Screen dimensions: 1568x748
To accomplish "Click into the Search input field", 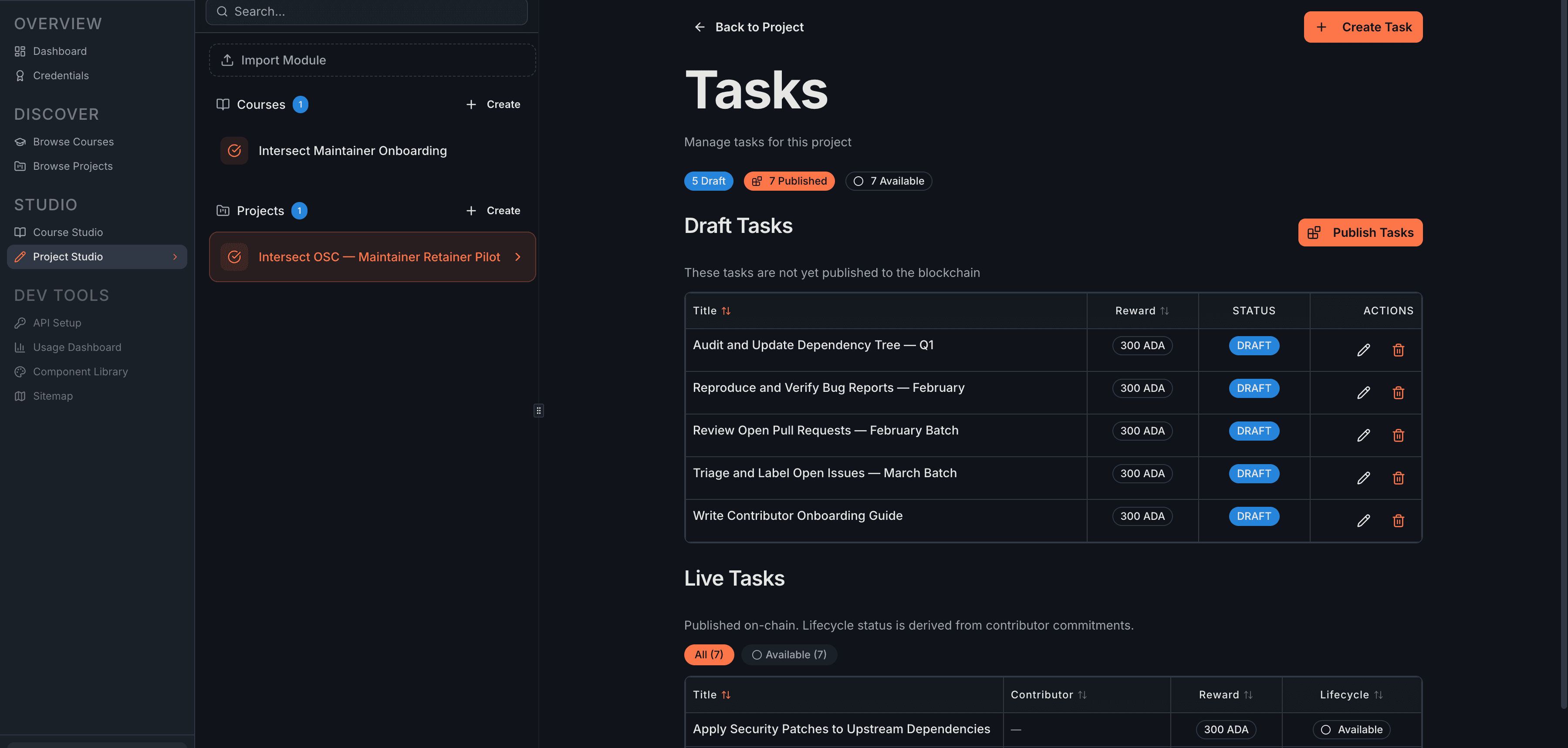I will [365, 11].
